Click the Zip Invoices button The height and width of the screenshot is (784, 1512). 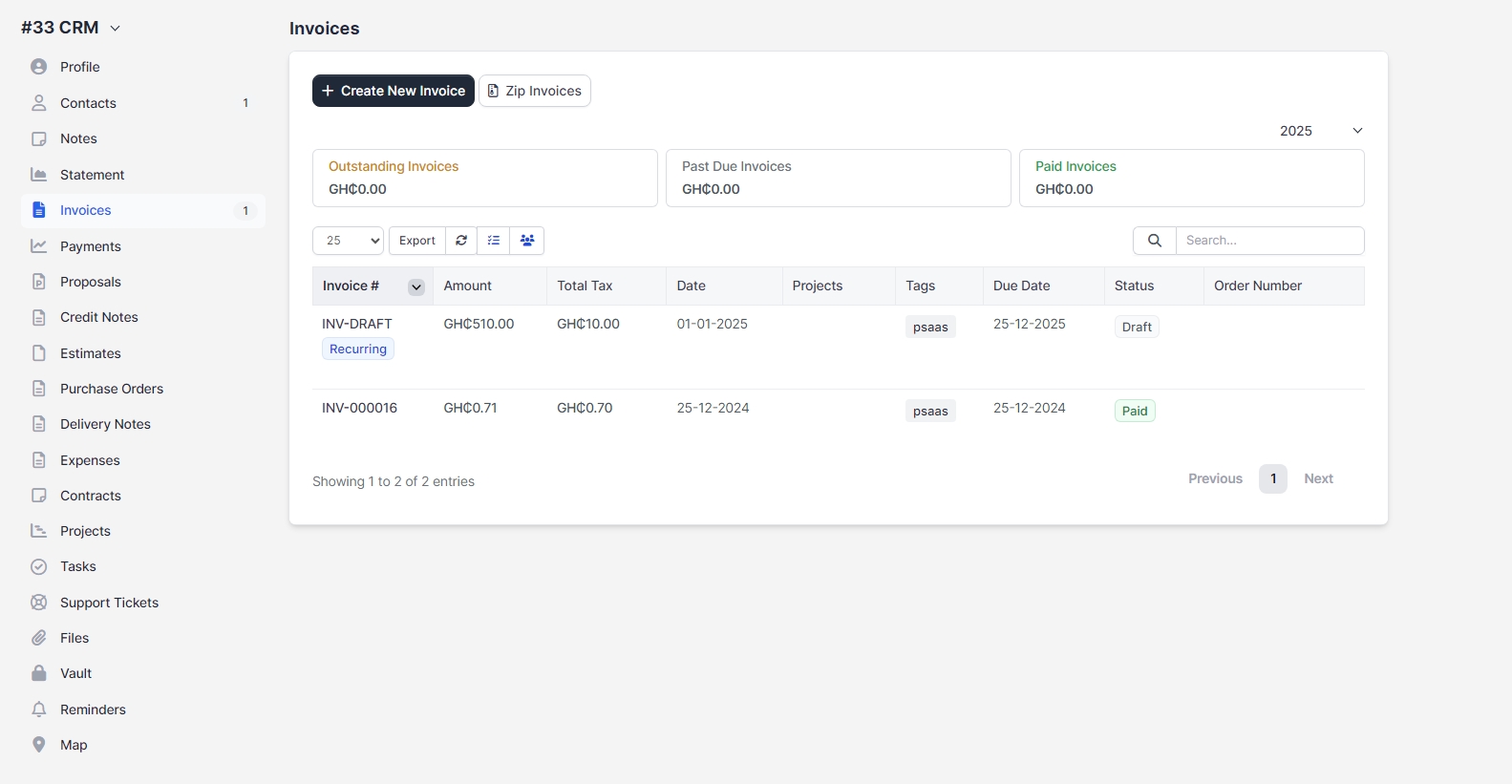click(534, 91)
